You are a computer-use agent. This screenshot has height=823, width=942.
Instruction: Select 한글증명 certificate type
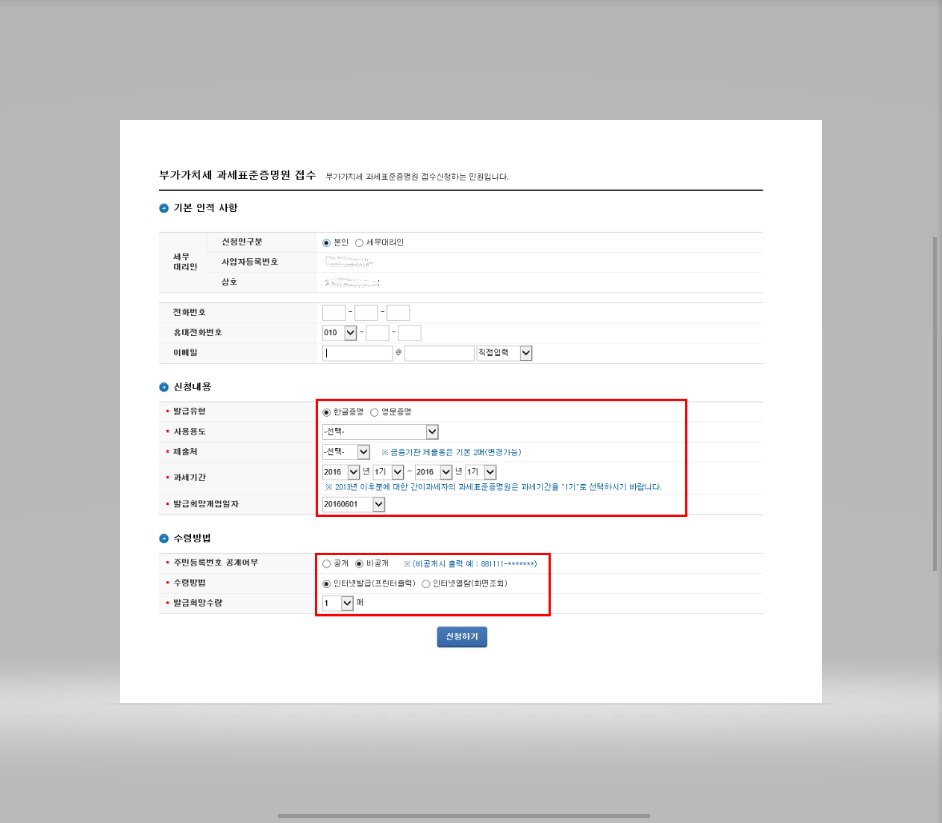pyautogui.click(x=325, y=412)
